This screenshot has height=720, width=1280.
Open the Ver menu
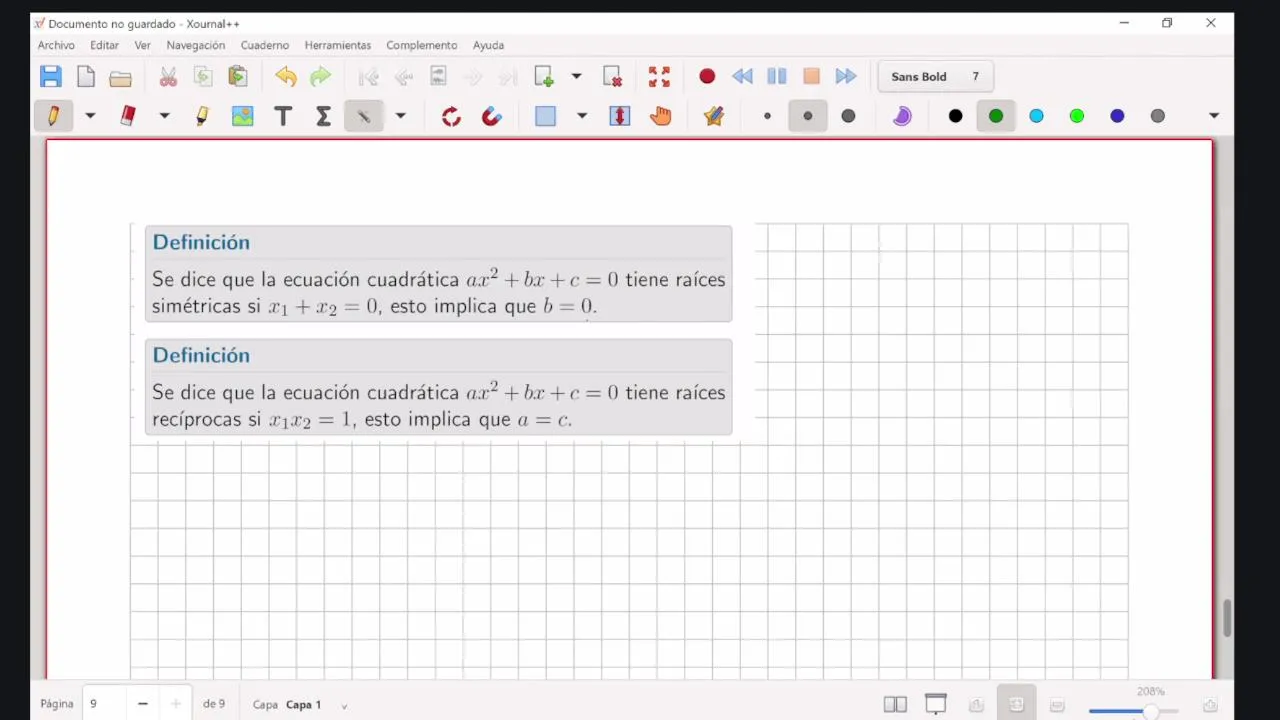coord(143,45)
